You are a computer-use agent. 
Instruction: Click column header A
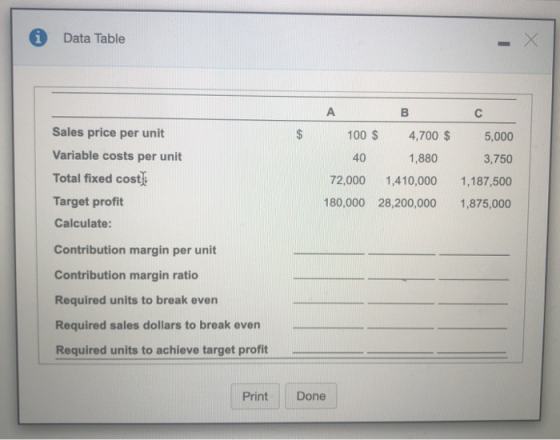click(x=331, y=112)
